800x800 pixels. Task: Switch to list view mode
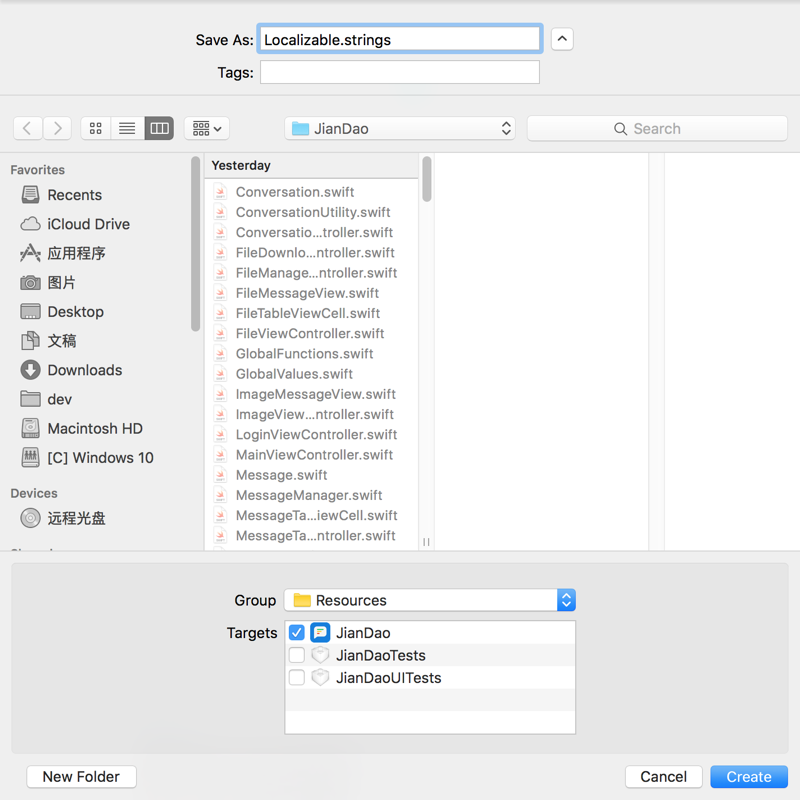(127, 128)
